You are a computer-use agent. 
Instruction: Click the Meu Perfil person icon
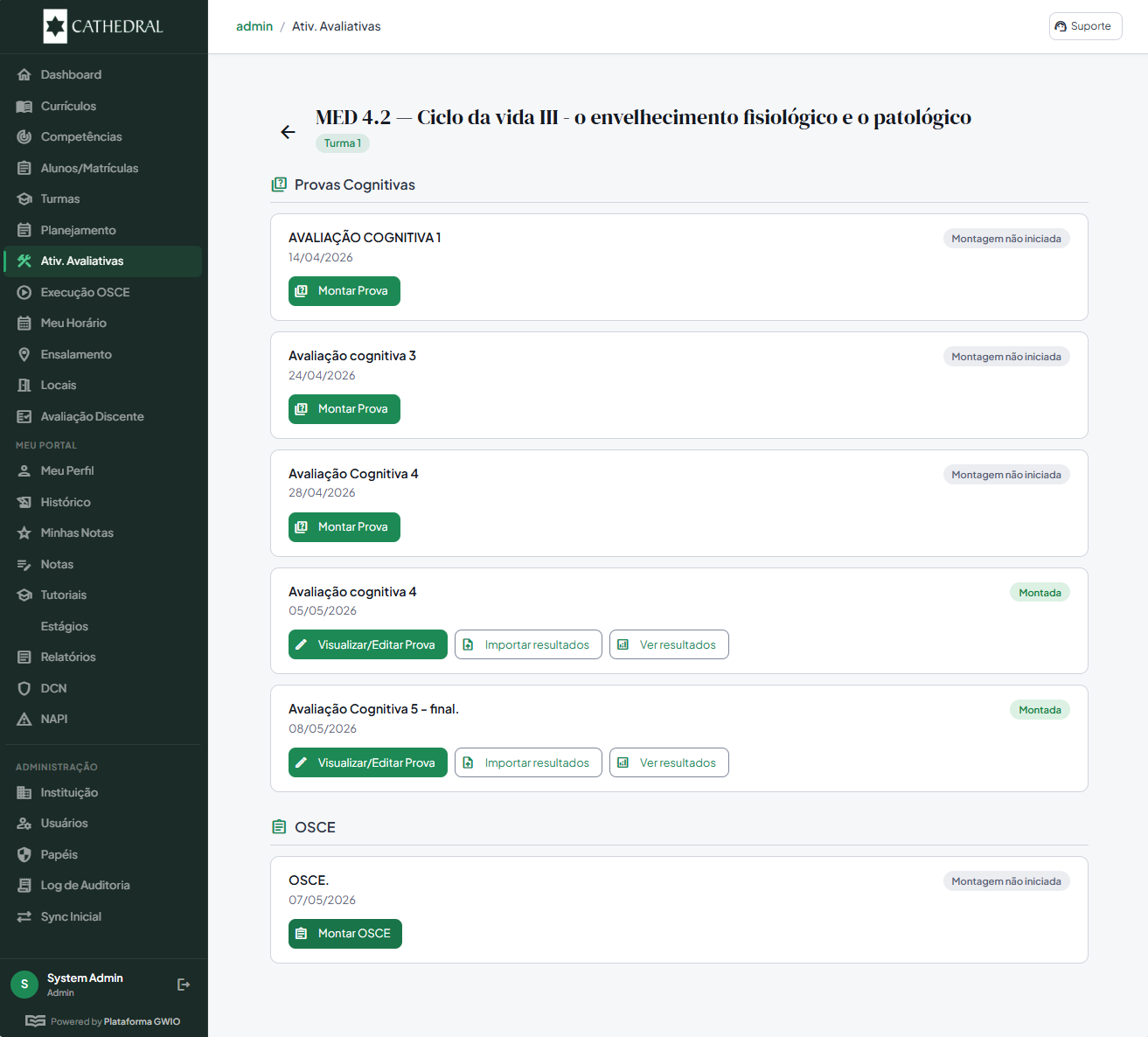(x=24, y=471)
